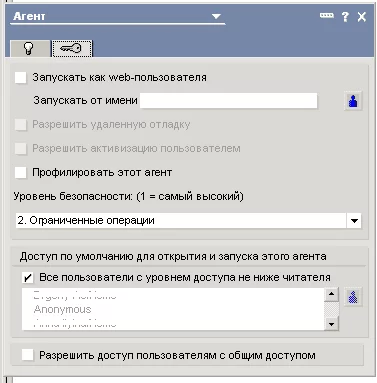The height and width of the screenshot is (383, 377).
Task: Enable Разрешить доступ пользователям с общим доступом
Action: click(x=28, y=355)
